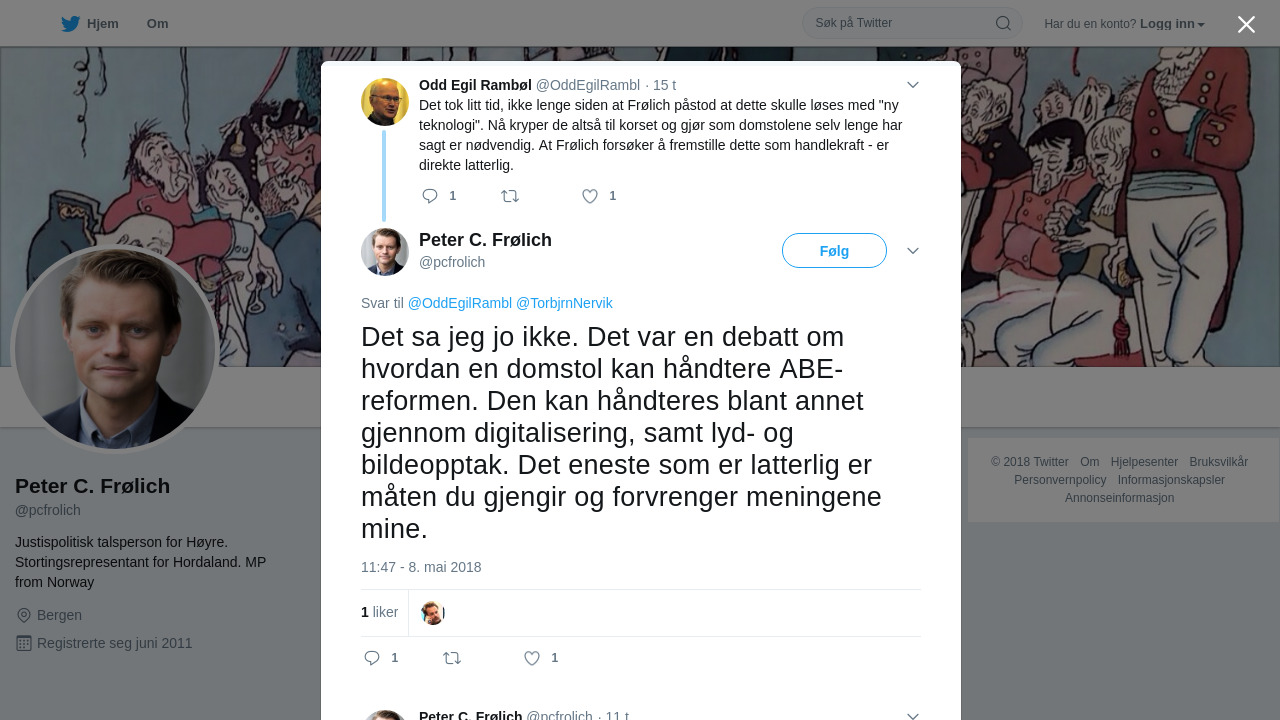Click the Twitter bird home icon

[70, 24]
